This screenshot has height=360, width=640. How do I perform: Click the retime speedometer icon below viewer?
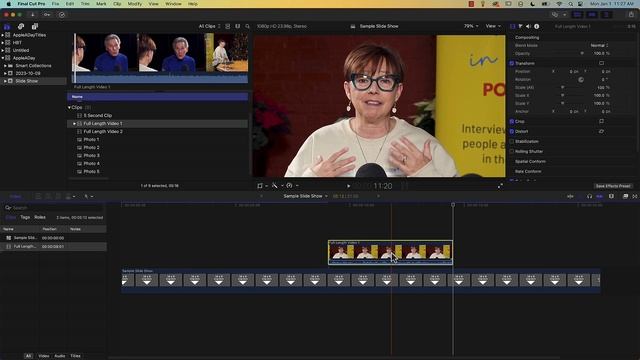[289, 186]
